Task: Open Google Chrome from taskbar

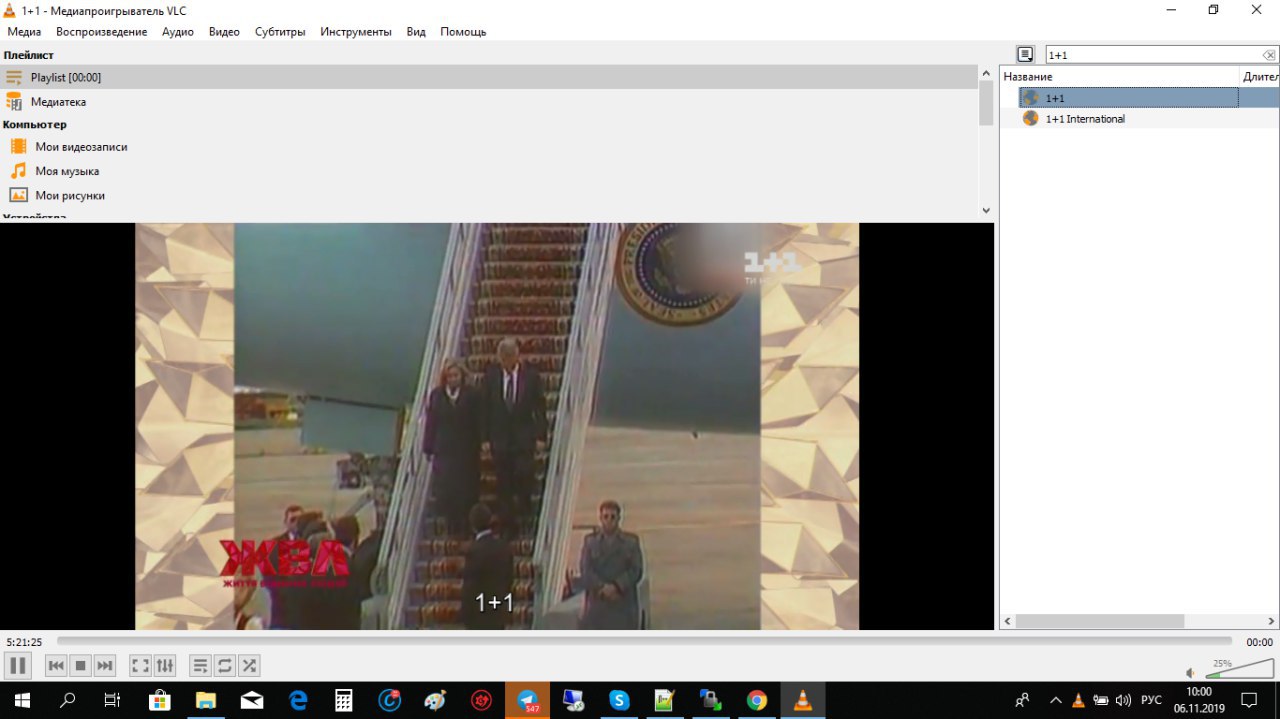Action: pyautogui.click(x=757, y=700)
